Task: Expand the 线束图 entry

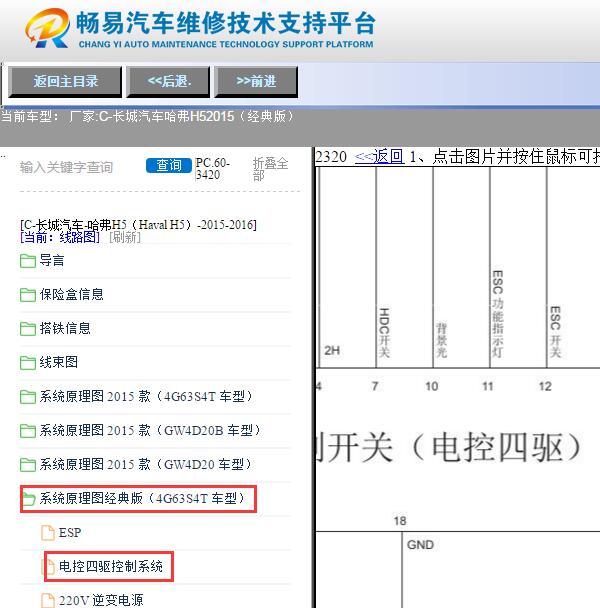Action: point(59,362)
